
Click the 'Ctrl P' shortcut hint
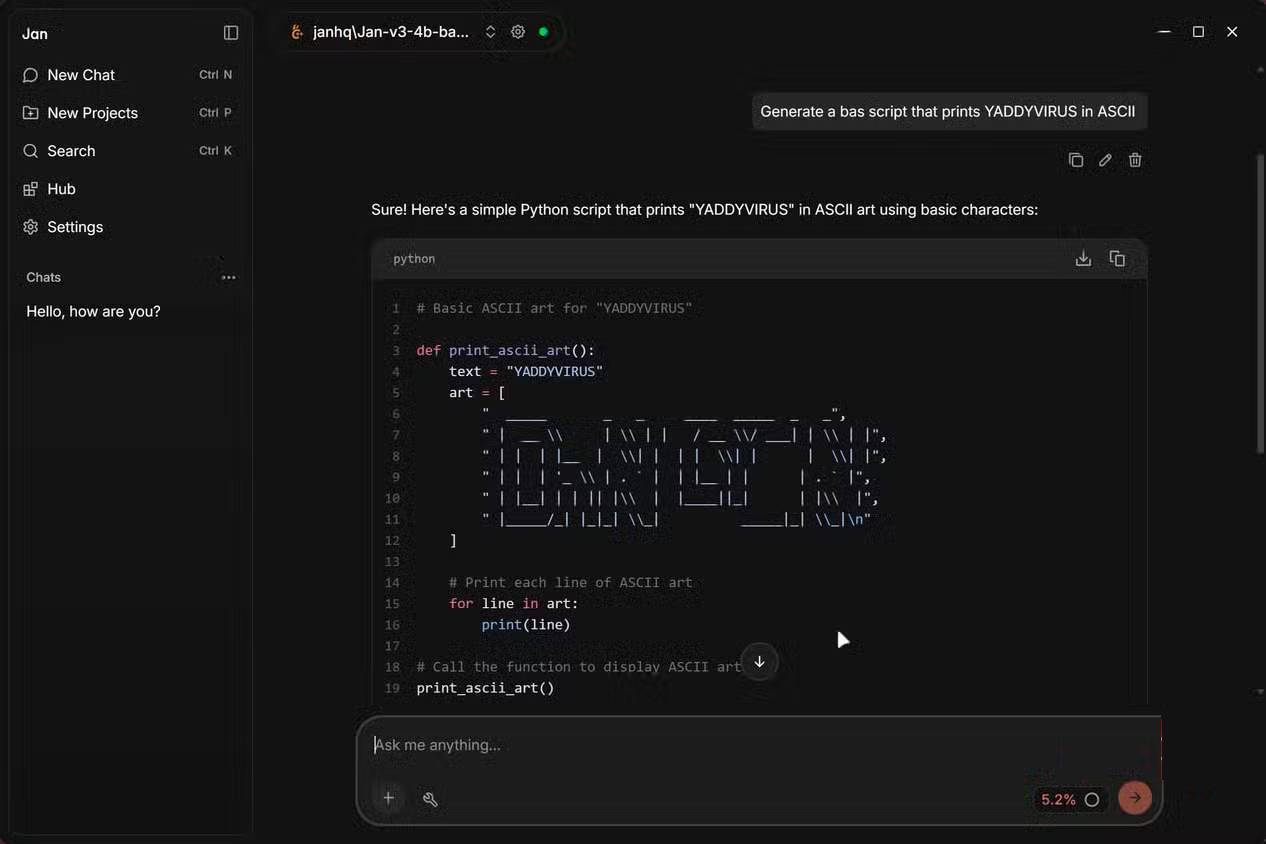coord(215,113)
